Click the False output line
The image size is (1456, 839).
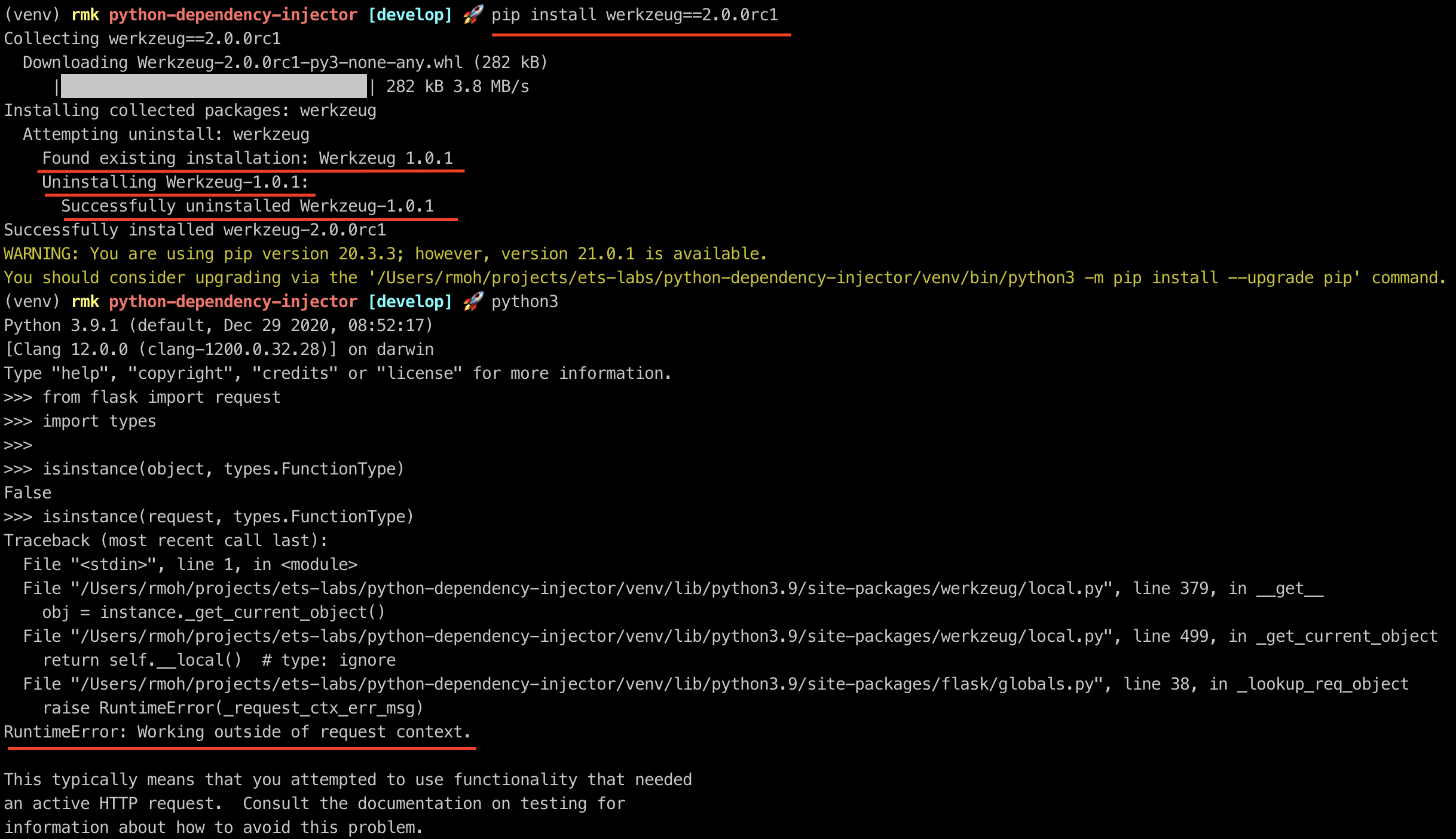[x=27, y=492]
